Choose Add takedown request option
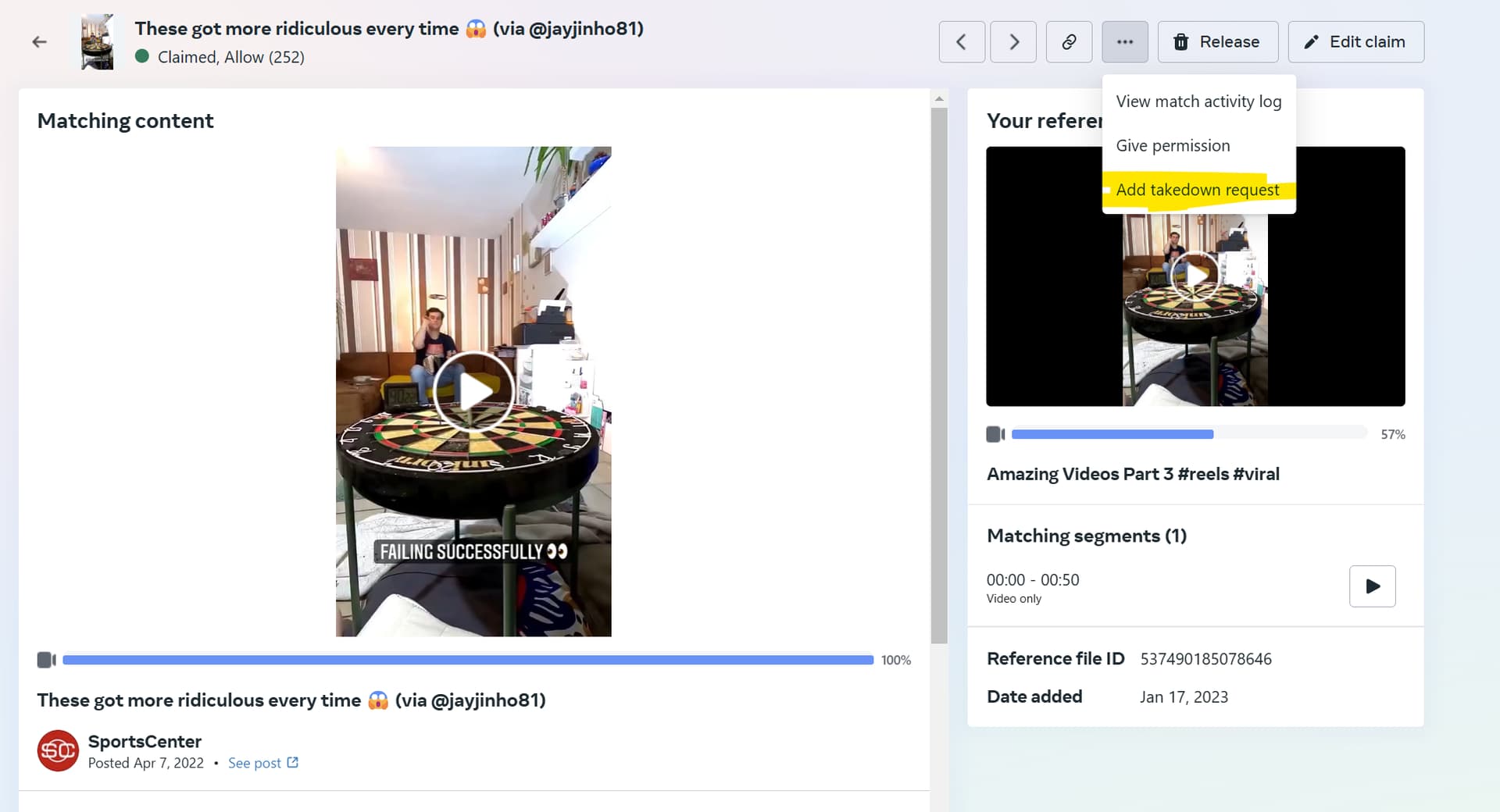Screen dimensions: 1500x812 [x=1197, y=191]
